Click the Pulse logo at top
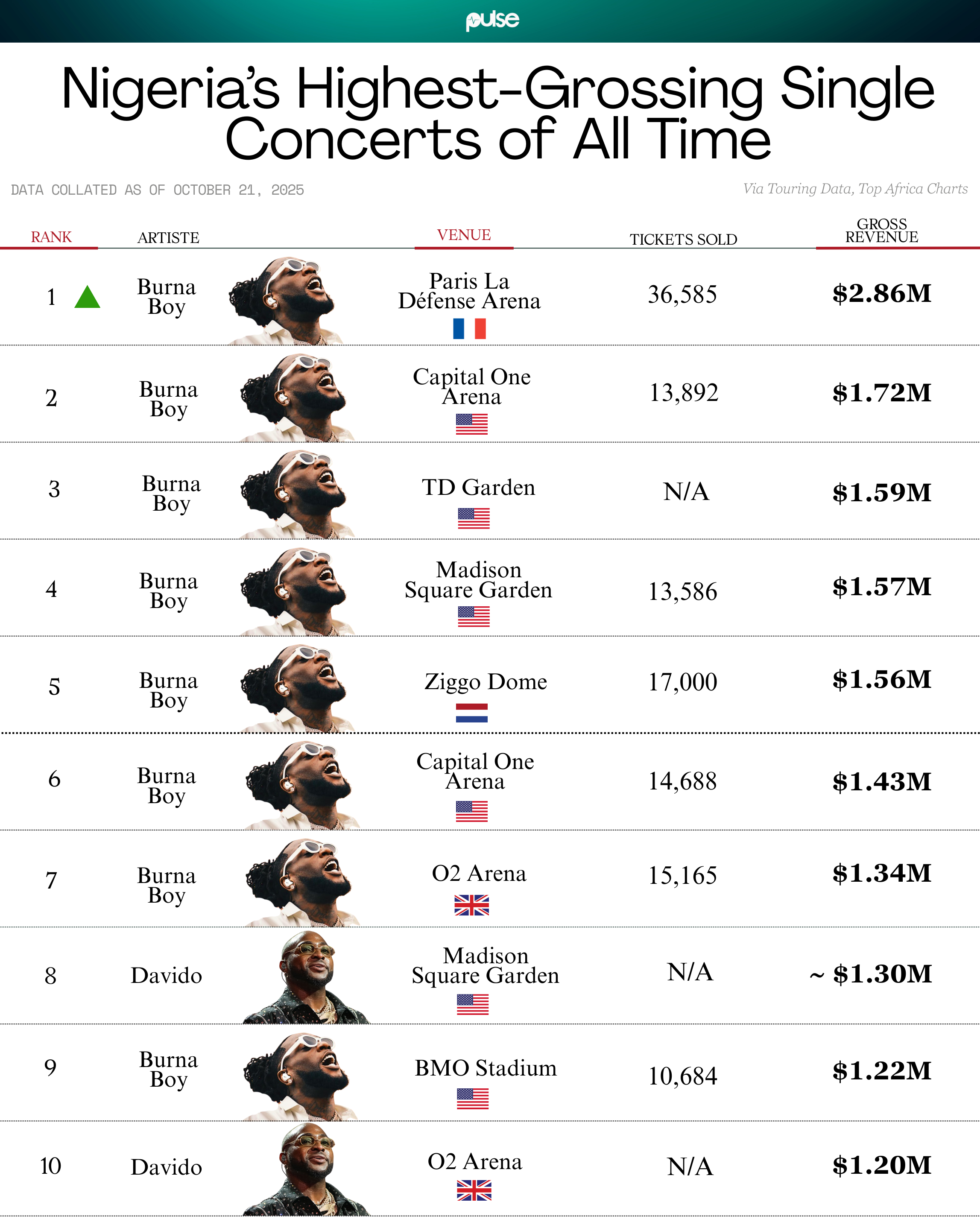This screenshot has height=1225, width=980. pyautogui.click(x=492, y=20)
